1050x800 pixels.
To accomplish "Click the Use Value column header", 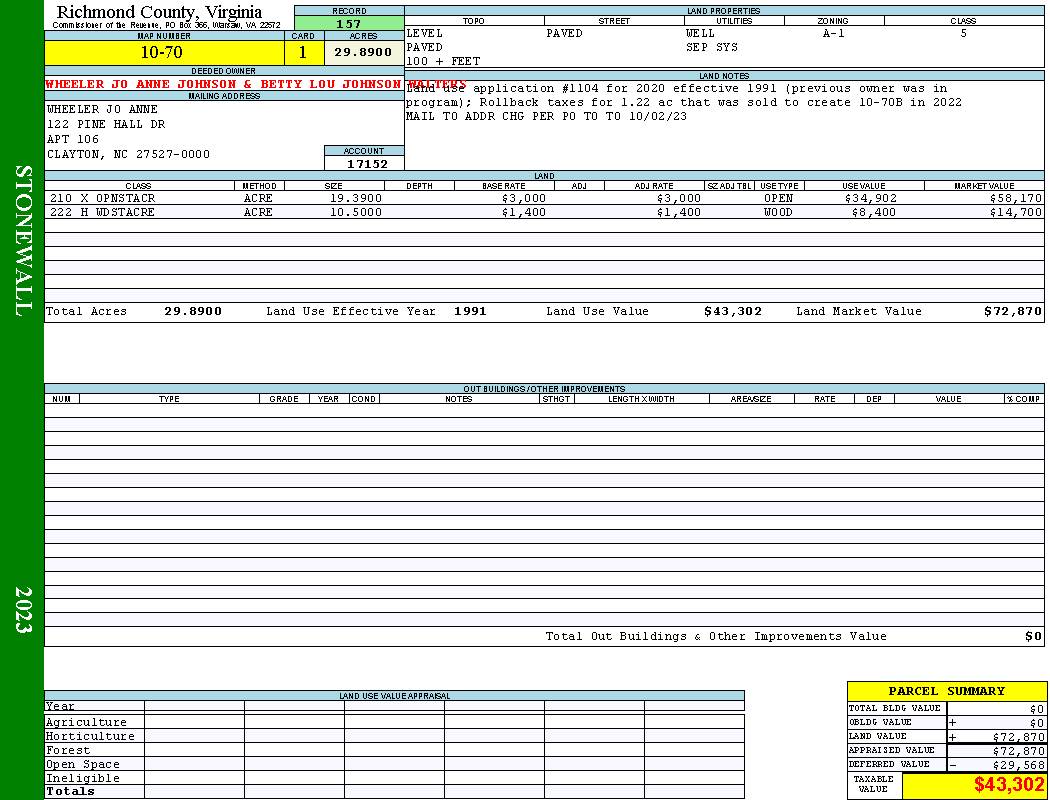I will (864, 185).
